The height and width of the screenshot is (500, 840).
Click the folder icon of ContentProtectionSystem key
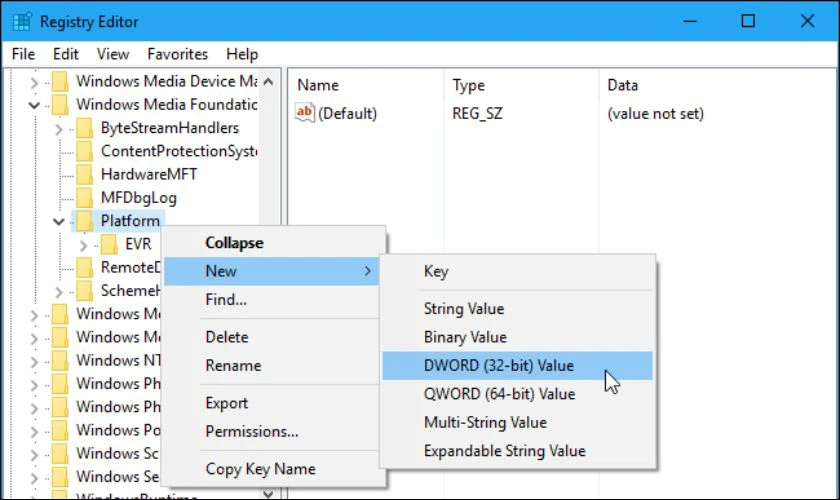pyautogui.click(x=85, y=151)
